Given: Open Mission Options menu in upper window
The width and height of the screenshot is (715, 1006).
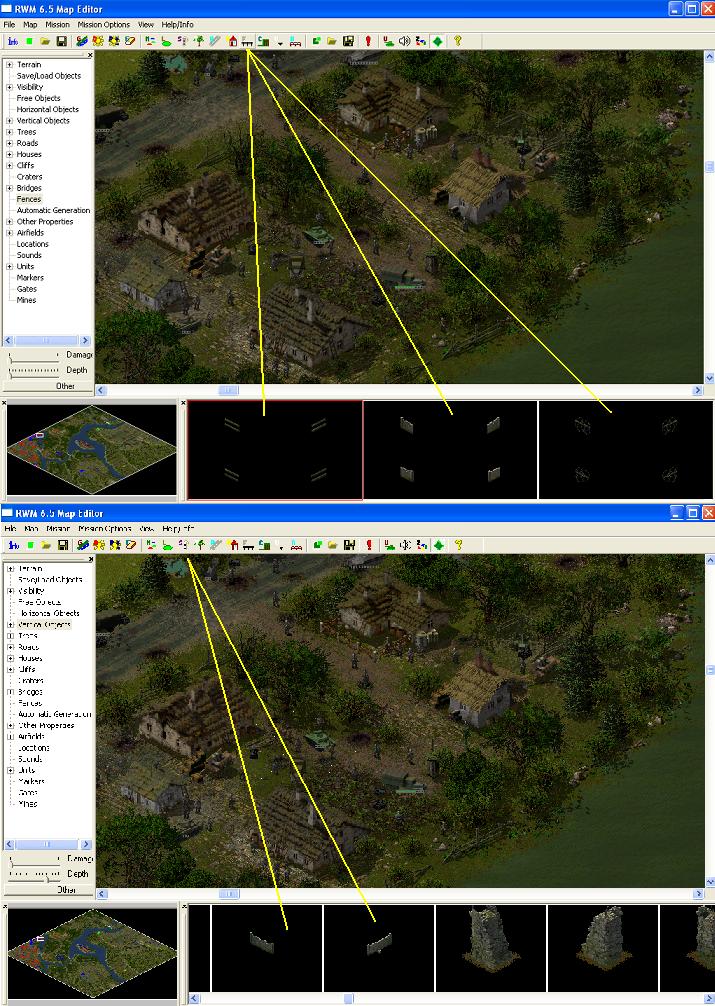Looking at the screenshot, I should (103, 24).
